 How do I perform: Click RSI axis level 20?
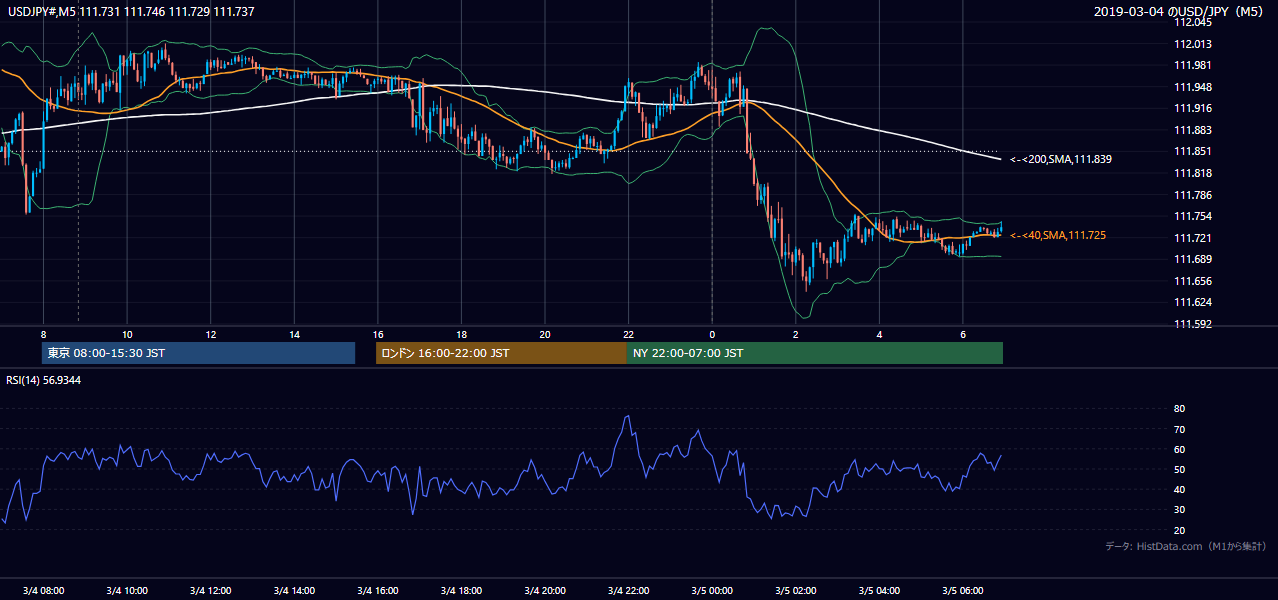pyautogui.click(x=1179, y=530)
